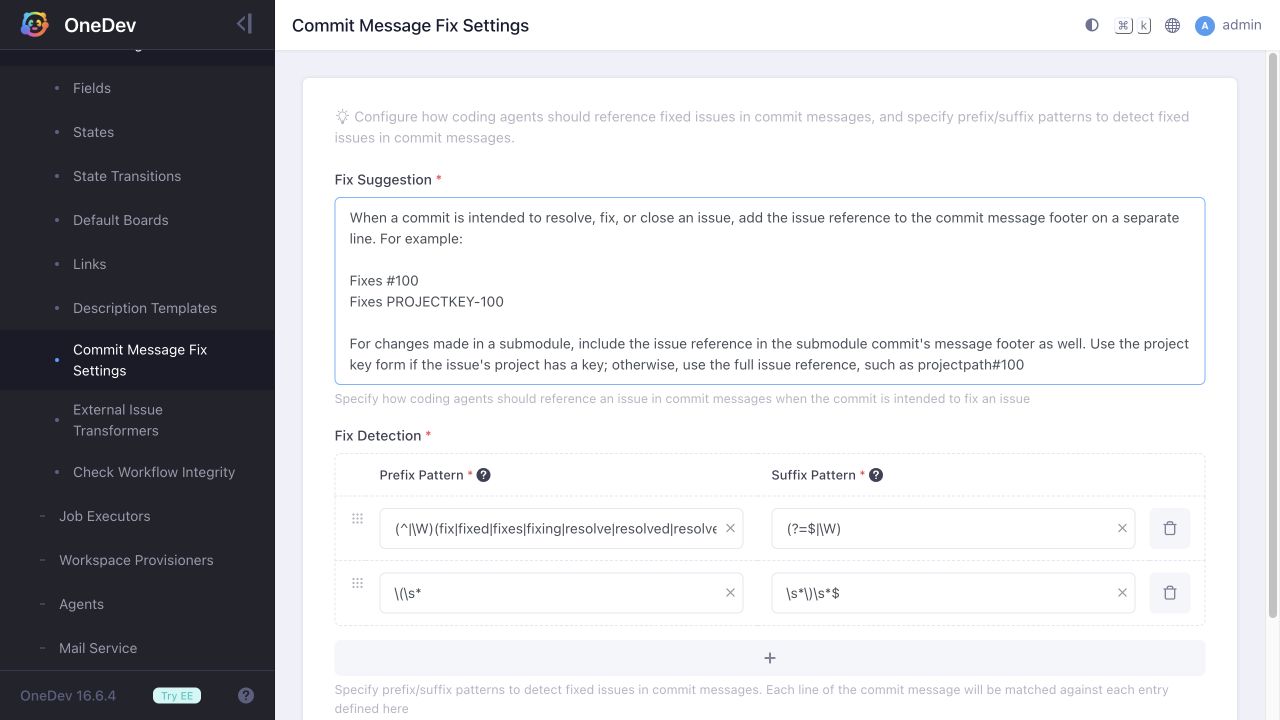The image size is (1280, 720).
Task: Open Links in the sidebar
Action: click(x=89, y=264)
